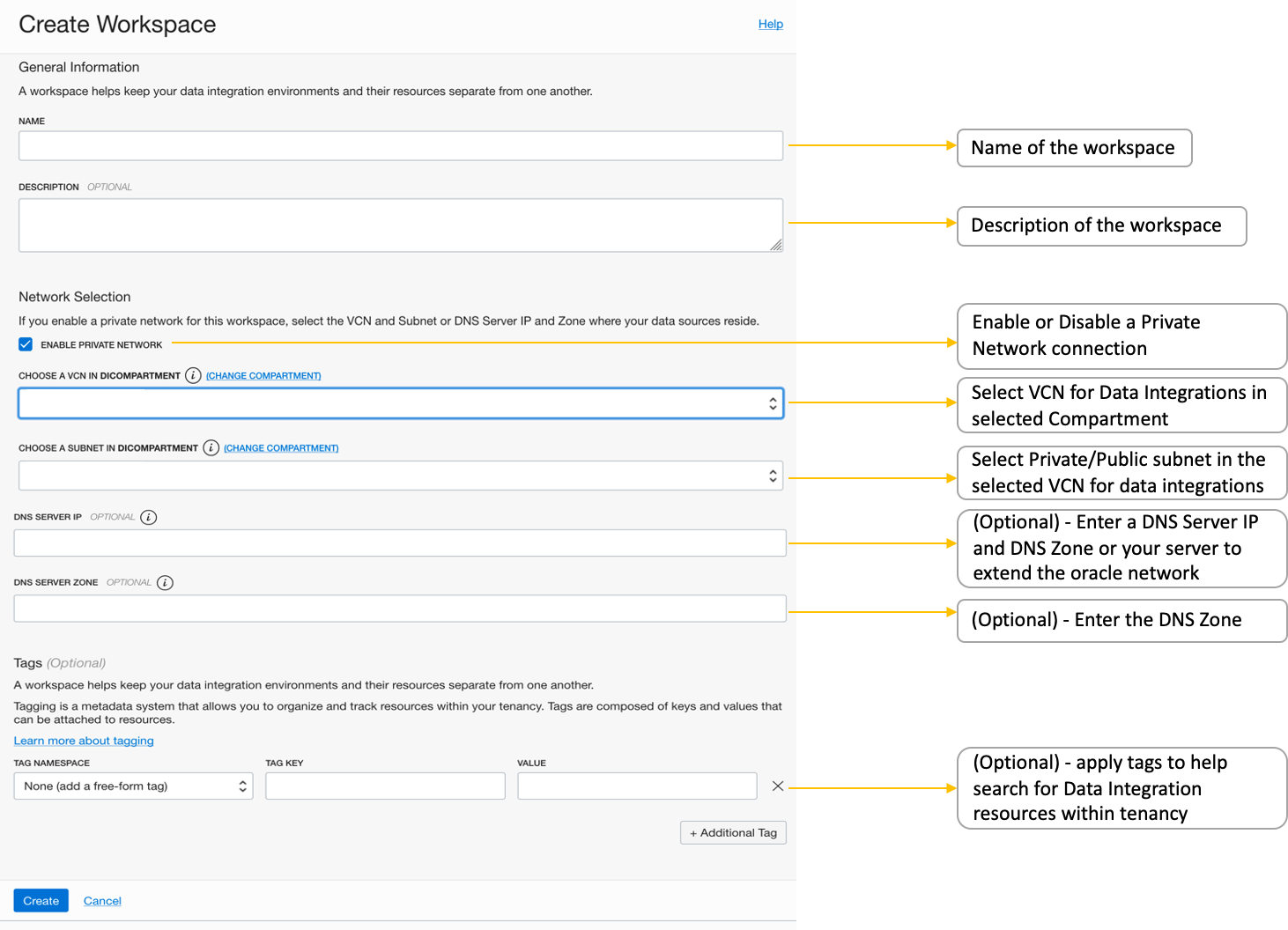Click the Cancel link
Viewport: 1288px width, 930px height.
[102, 900]
